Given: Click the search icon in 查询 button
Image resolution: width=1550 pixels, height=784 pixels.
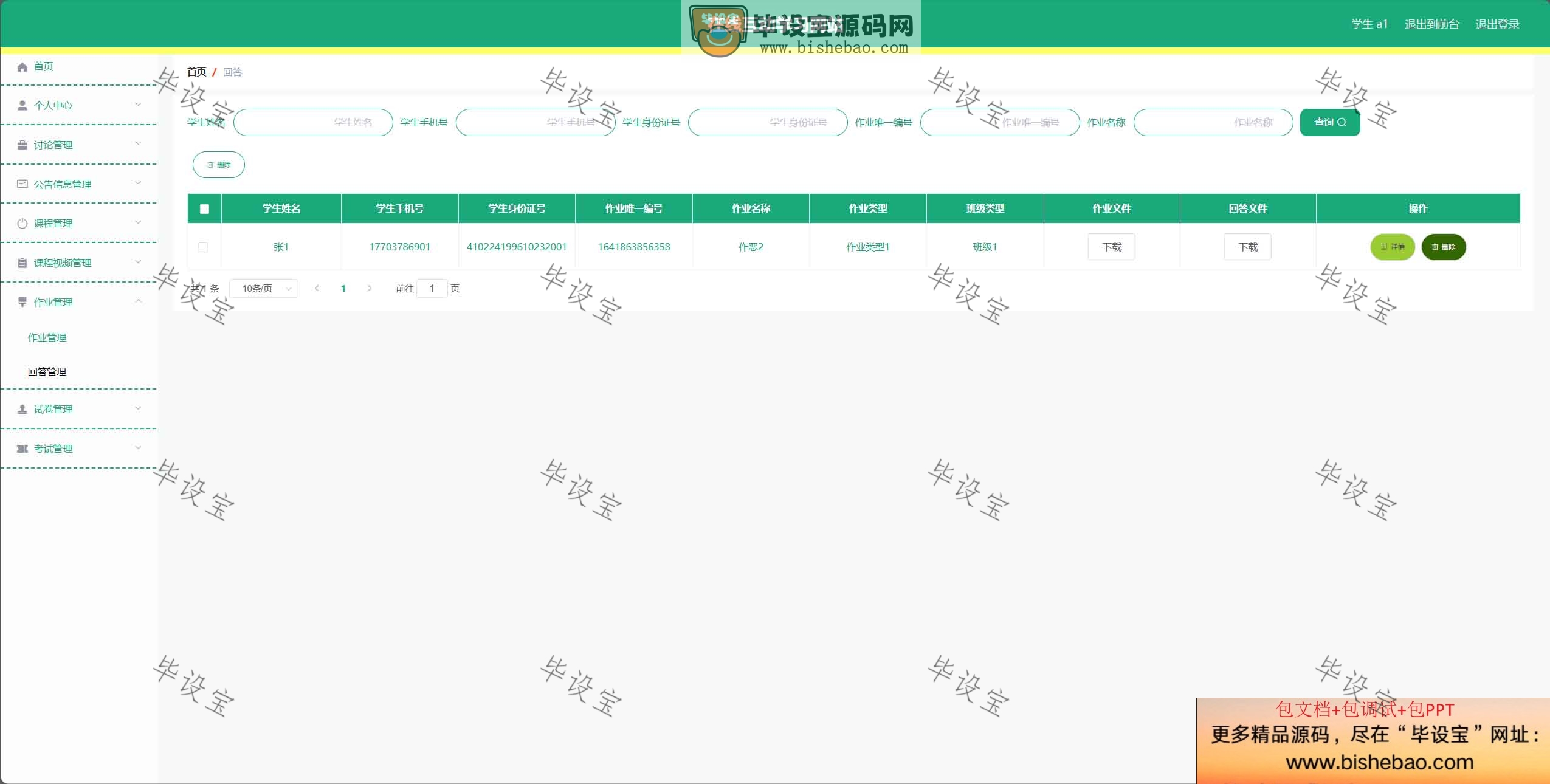Looking at the screenshot, I should pyautogui.click(x=1342, y=122).
